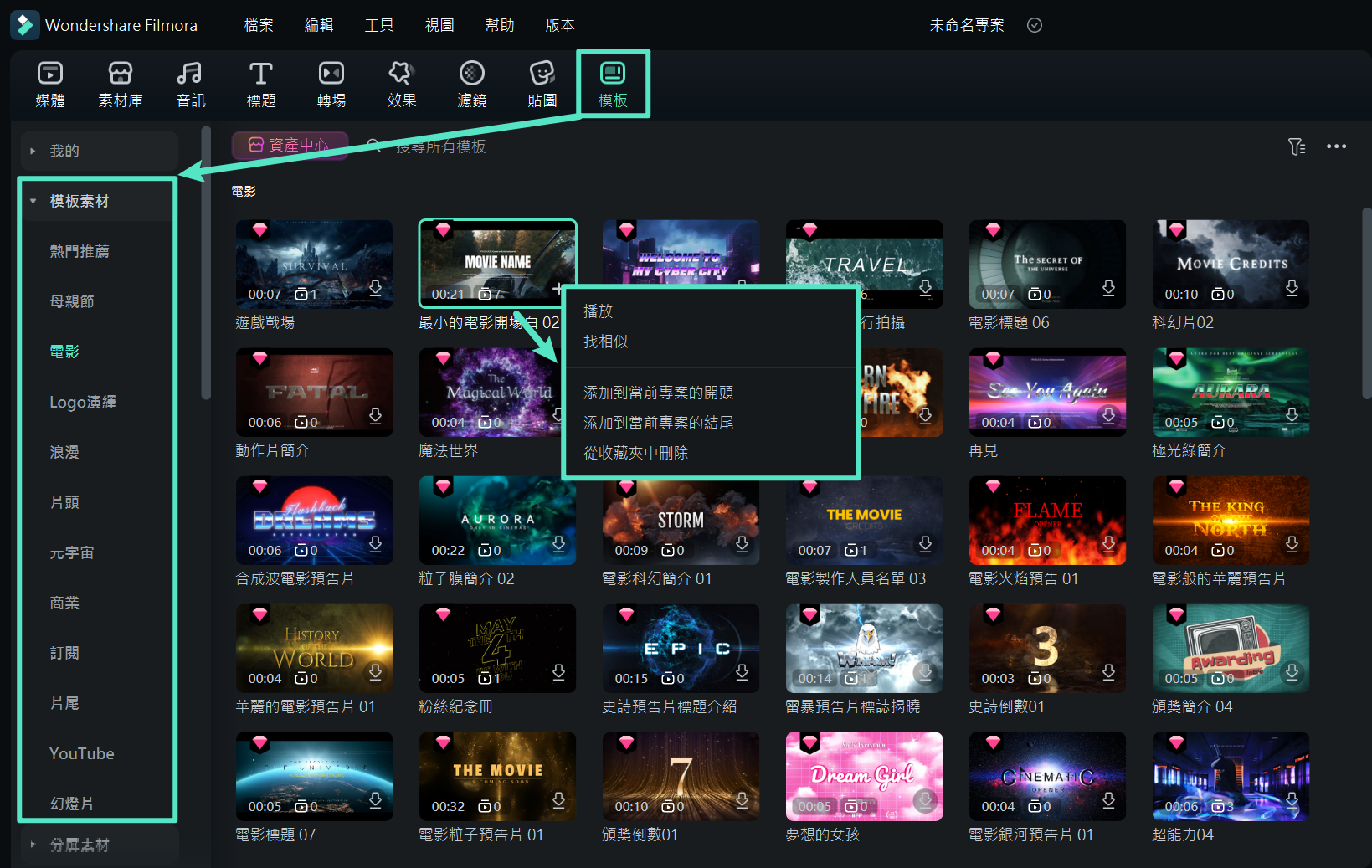Download the 科幻片02 template

[1292, 288]
